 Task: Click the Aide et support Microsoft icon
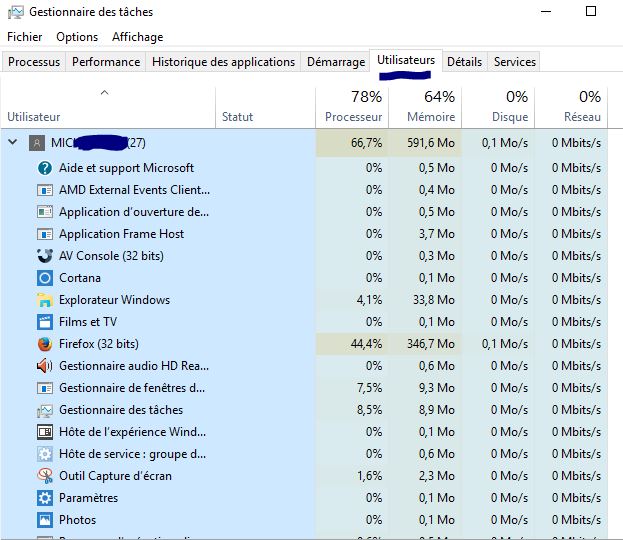[x=45, y=168]
